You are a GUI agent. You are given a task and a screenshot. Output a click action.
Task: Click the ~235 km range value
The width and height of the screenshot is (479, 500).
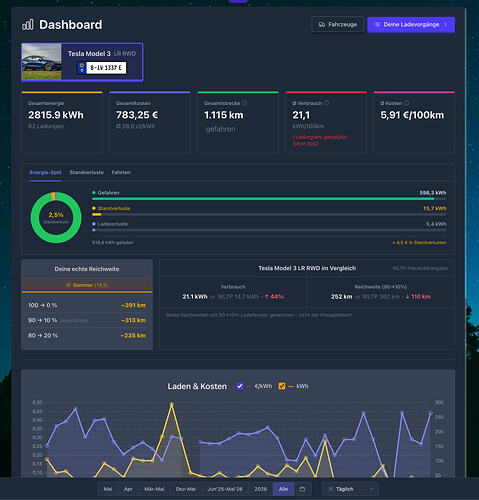click(133, 335)
